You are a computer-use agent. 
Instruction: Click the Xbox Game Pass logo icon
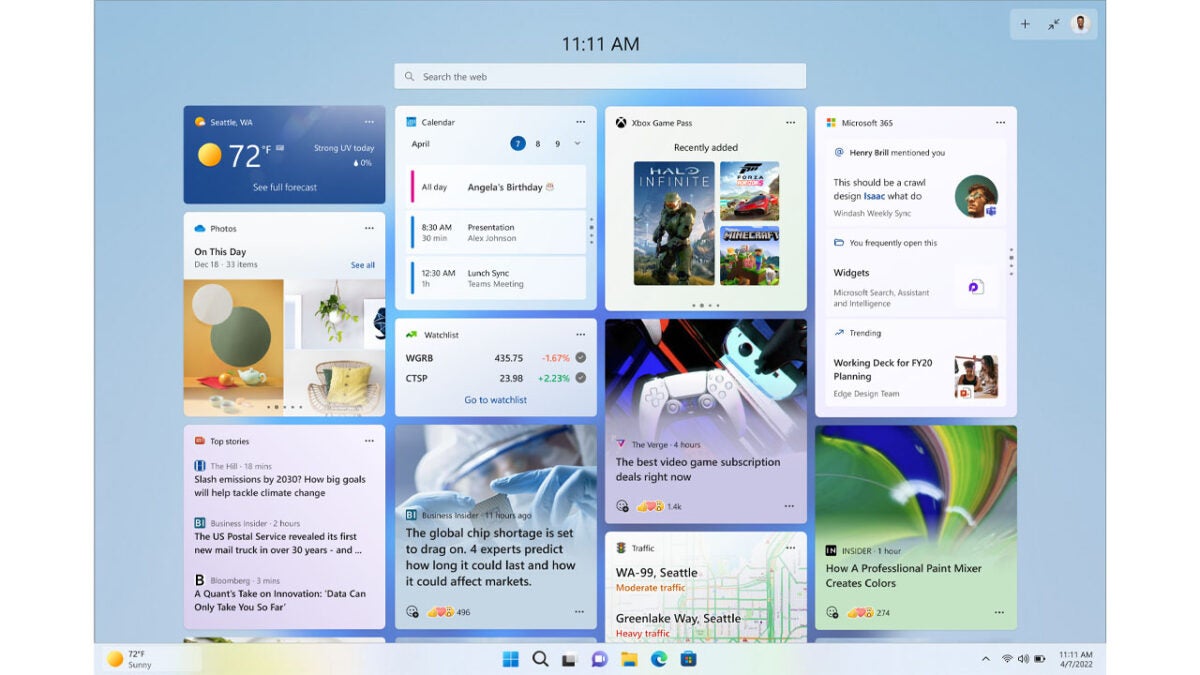pyautogui.click(x=621, y=122)
